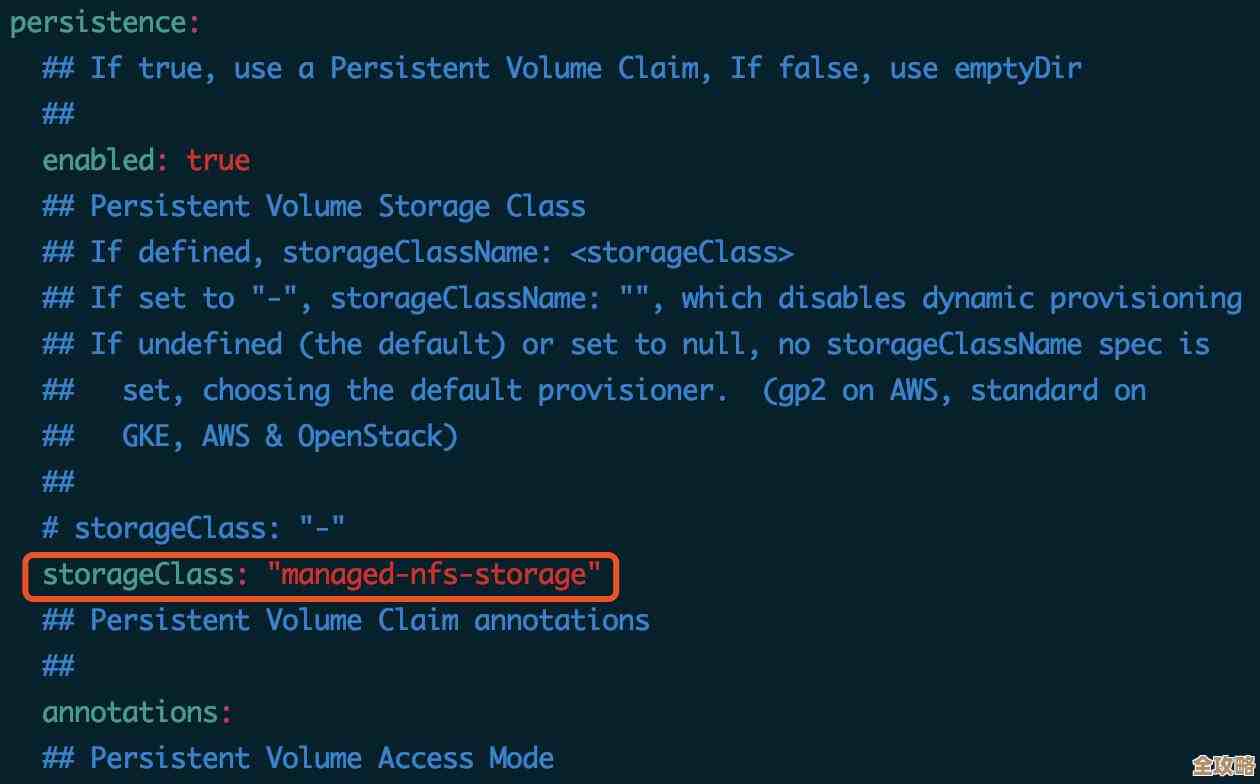The height and width of the screenshot is (784, 1260).
Task: Click the red true value
Action: coord(218,160)
